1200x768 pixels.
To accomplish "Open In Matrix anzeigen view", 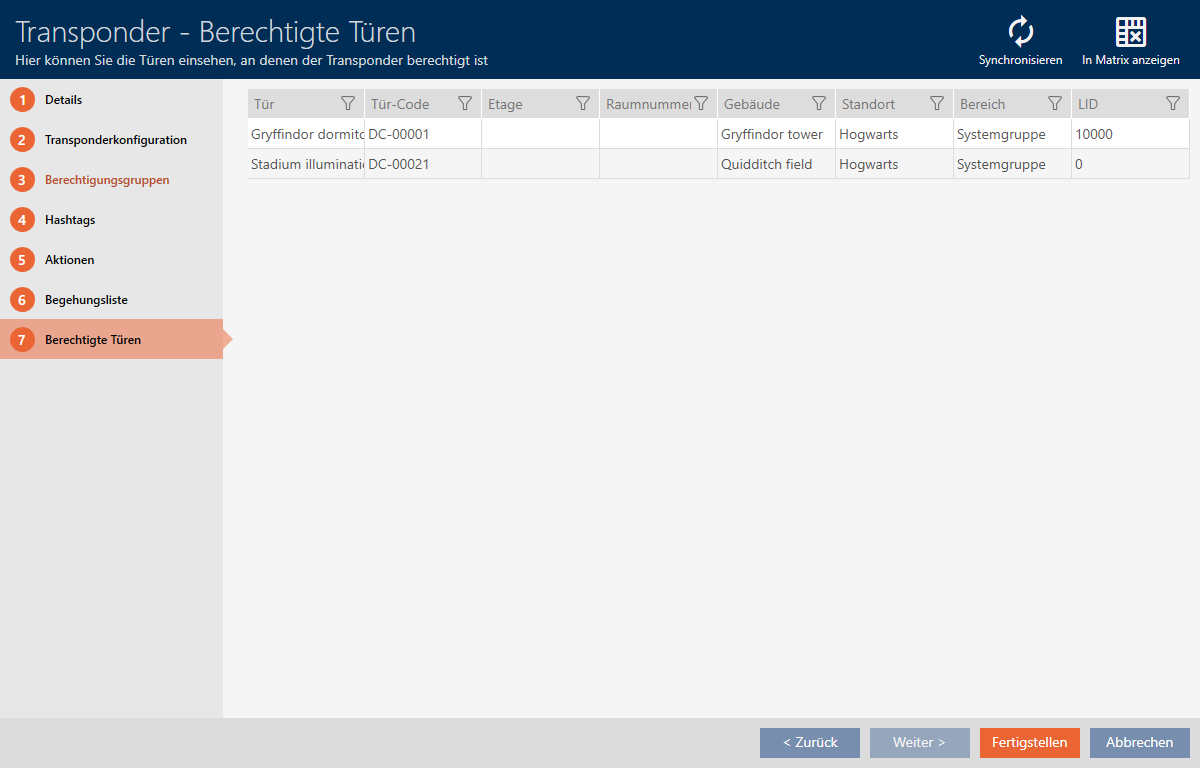I will [x=1130, y=33].
